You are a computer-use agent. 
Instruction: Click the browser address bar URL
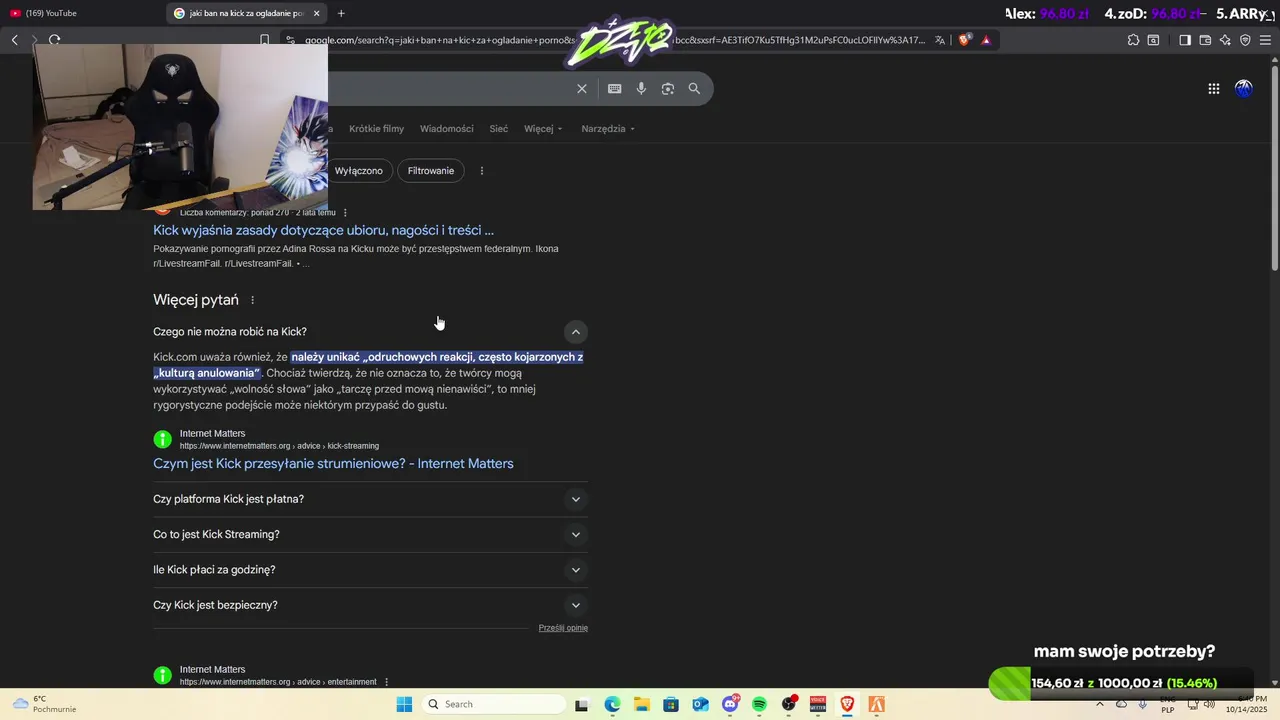coord(615,40)
